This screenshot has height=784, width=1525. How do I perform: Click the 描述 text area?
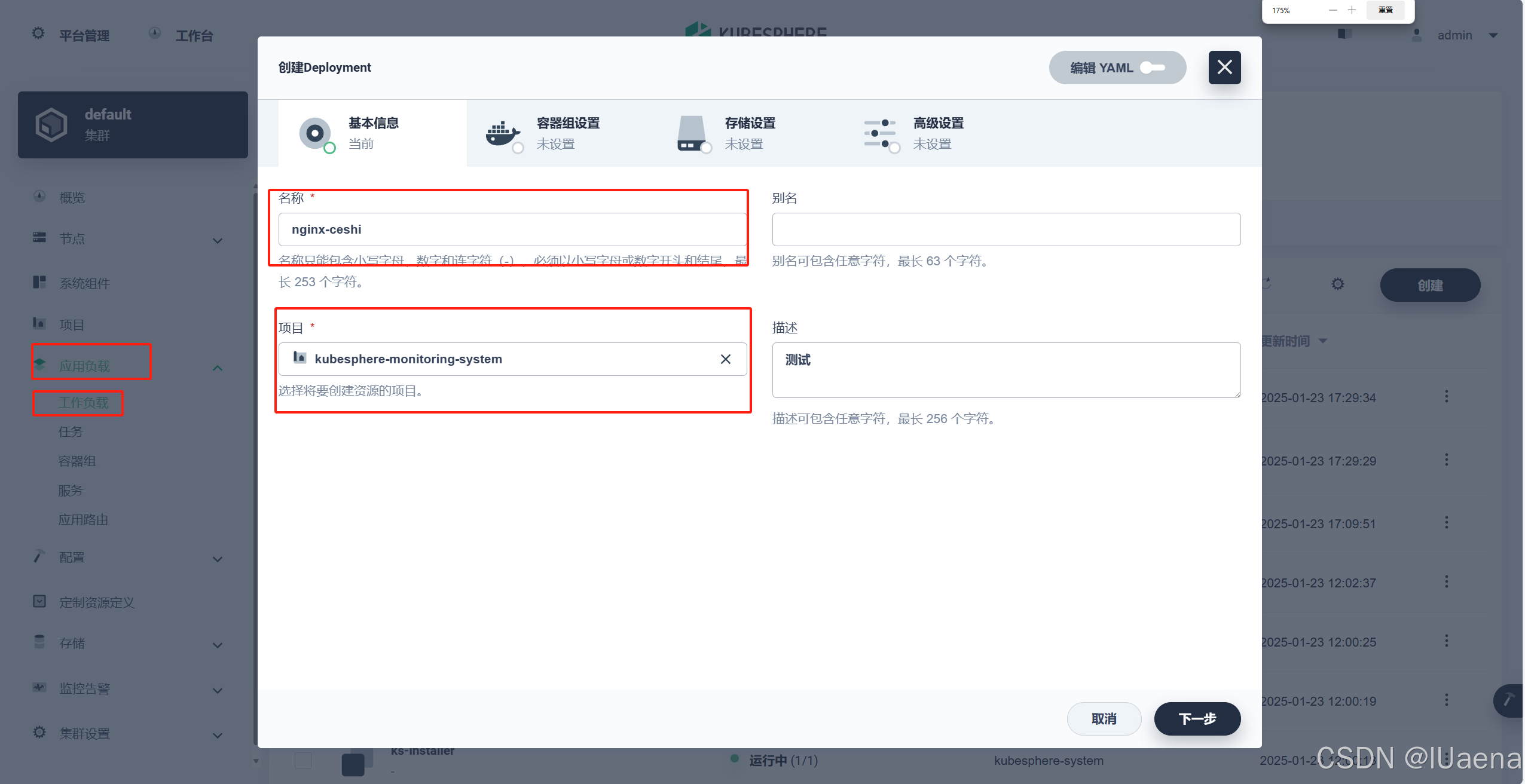pos(1006,370)
